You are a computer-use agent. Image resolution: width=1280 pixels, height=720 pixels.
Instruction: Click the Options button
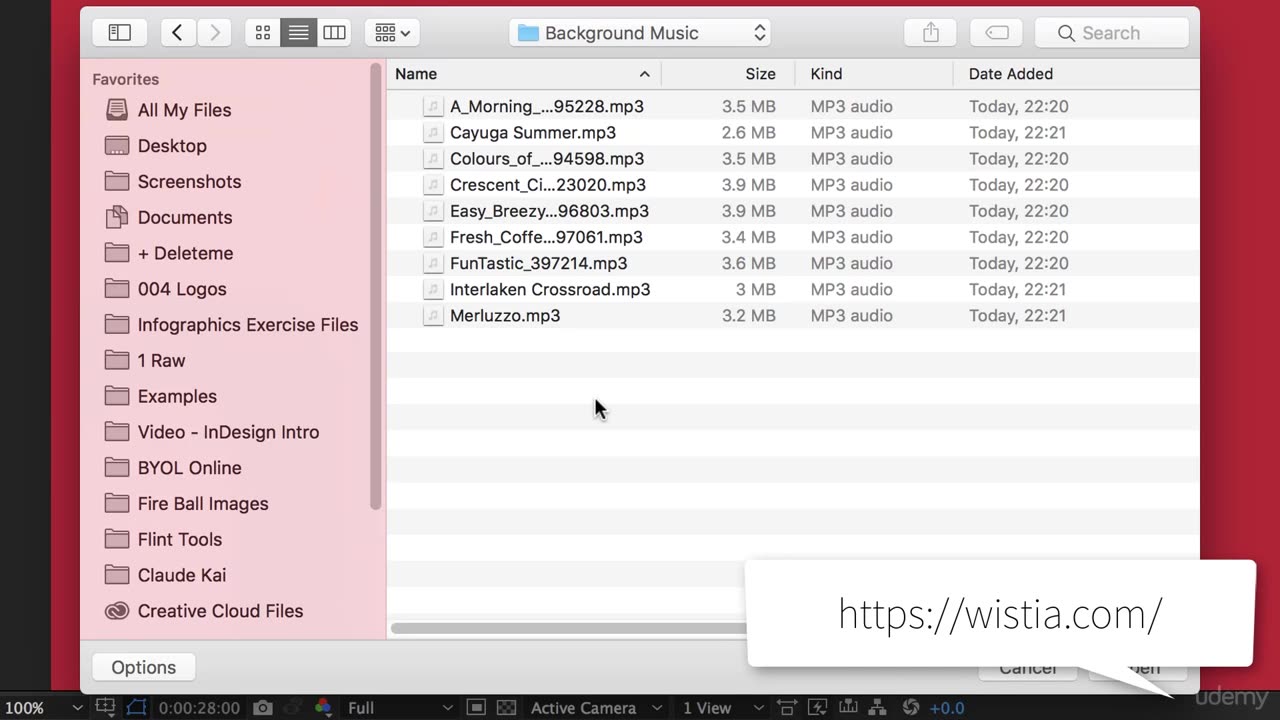point(144,667)
